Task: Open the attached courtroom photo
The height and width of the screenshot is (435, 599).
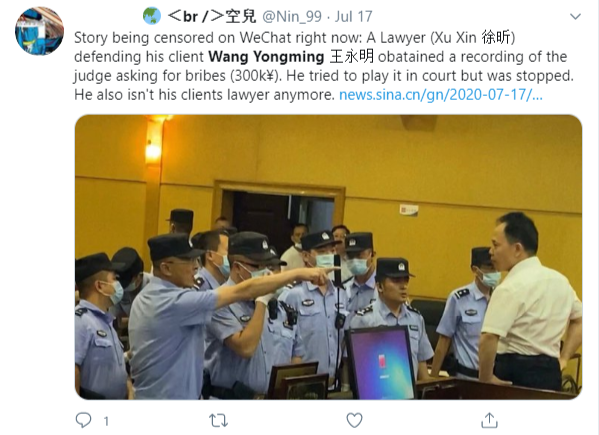Action: (x=328, y=257)
